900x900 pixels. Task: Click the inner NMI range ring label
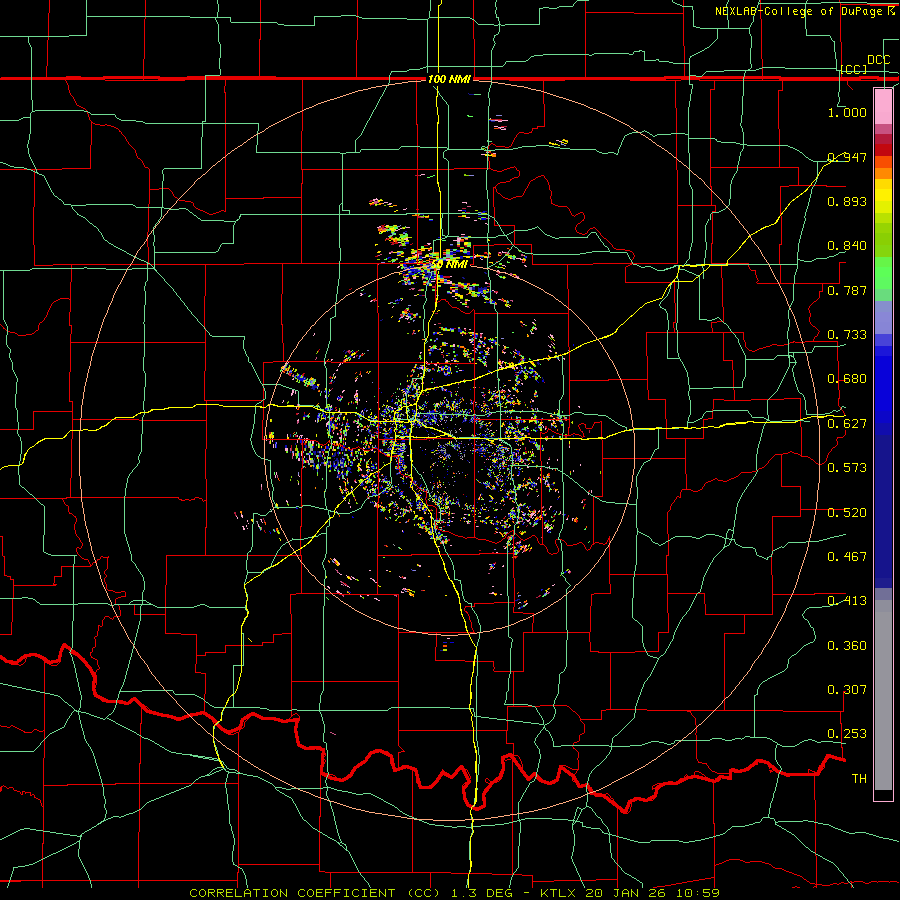point(450,264)
